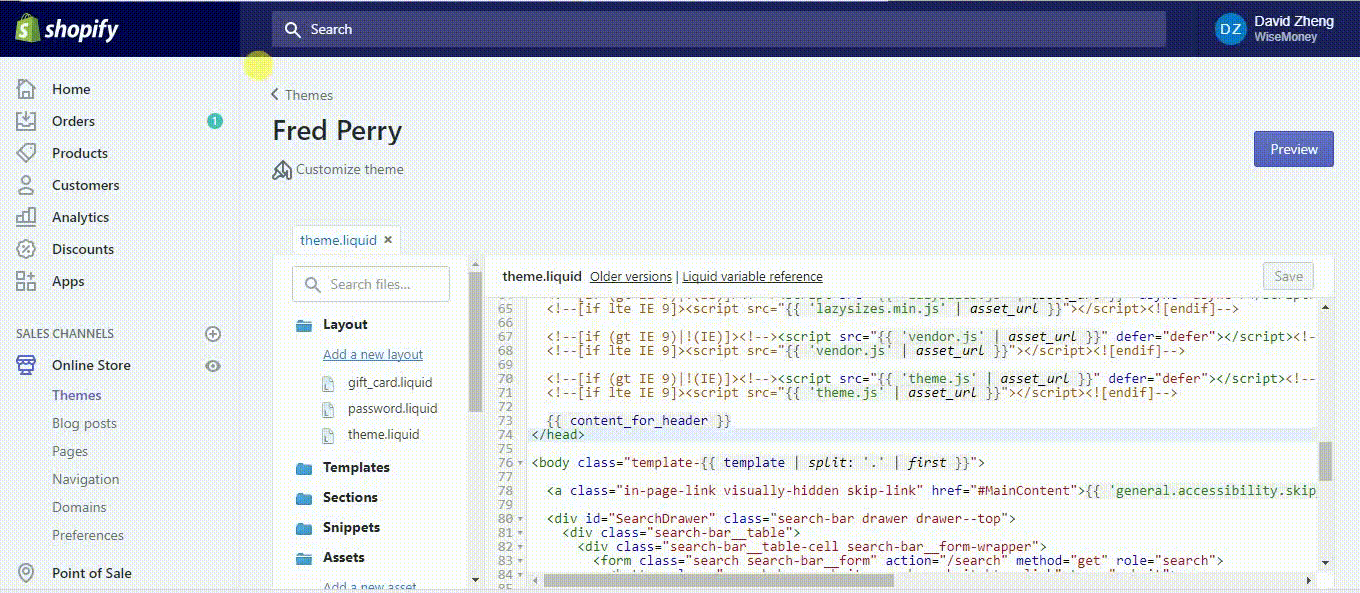
Task: Click the Customize theme brush icon
Action: pyautogui.click(x=282, y=170)
